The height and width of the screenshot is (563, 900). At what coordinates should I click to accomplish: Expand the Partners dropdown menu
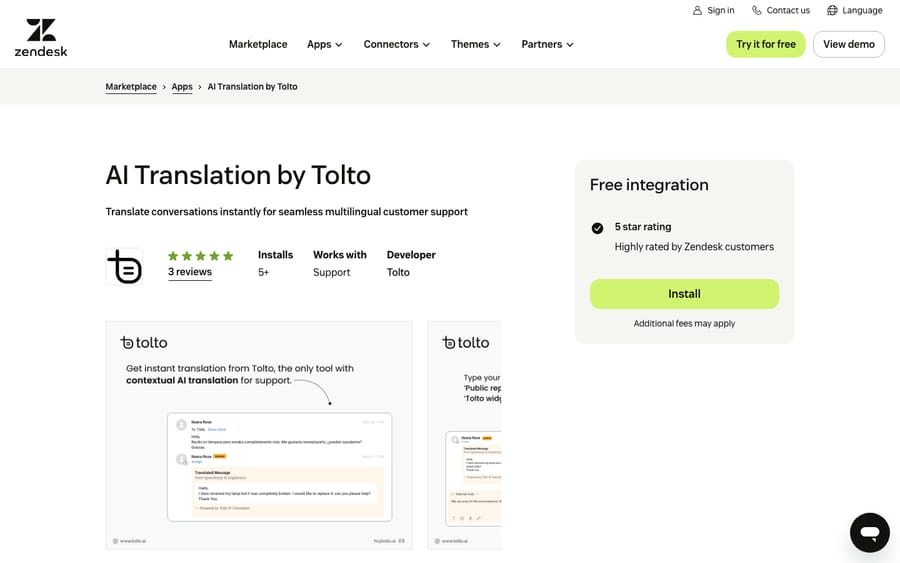547,44
